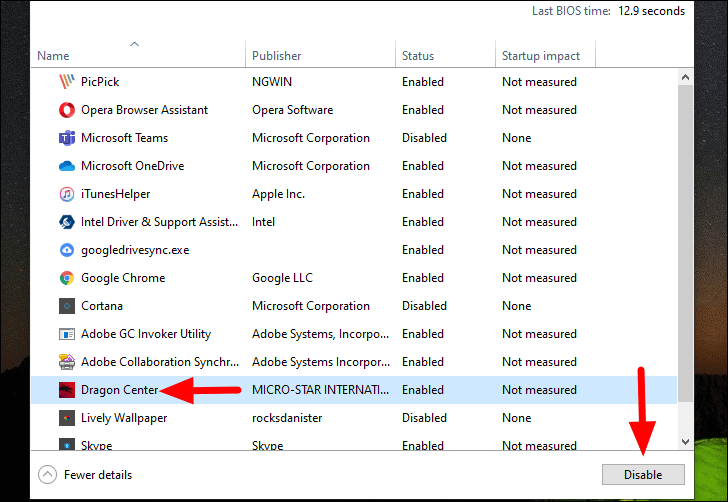Select the Microsoft OneDrive entry
The height and width of the screenshot is (502, 728).
(132, 166)
